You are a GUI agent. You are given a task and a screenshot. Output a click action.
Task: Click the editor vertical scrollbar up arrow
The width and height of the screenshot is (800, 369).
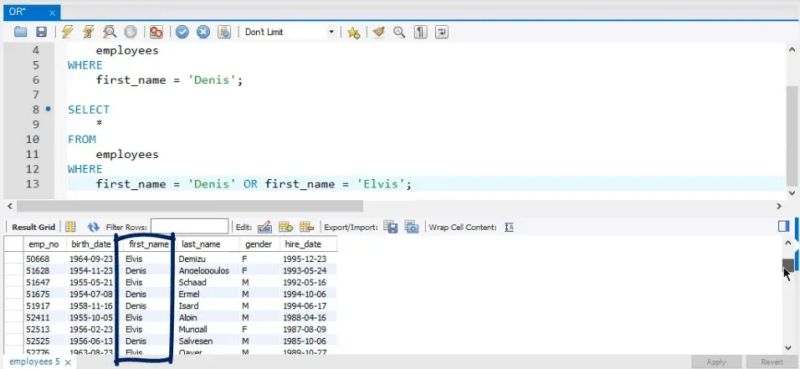792,50
